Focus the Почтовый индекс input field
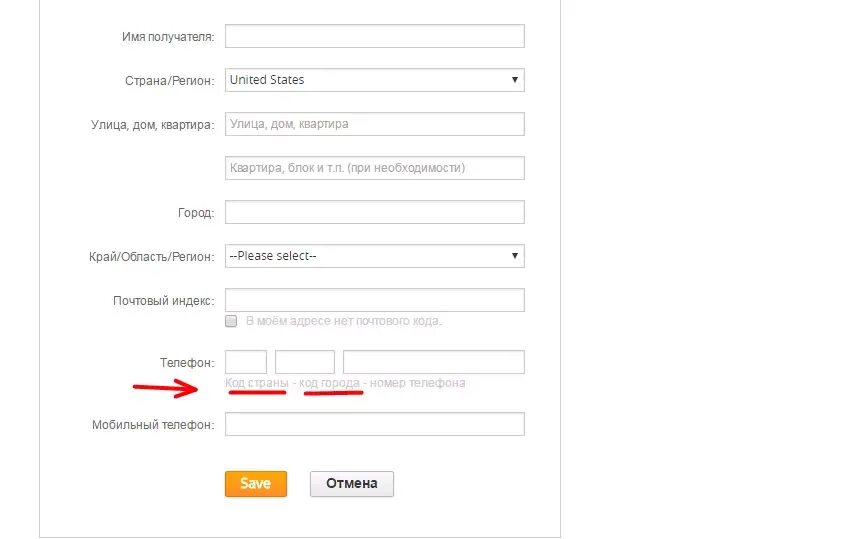The height and width of the screenshot is (539, 848). click(375, 300)
